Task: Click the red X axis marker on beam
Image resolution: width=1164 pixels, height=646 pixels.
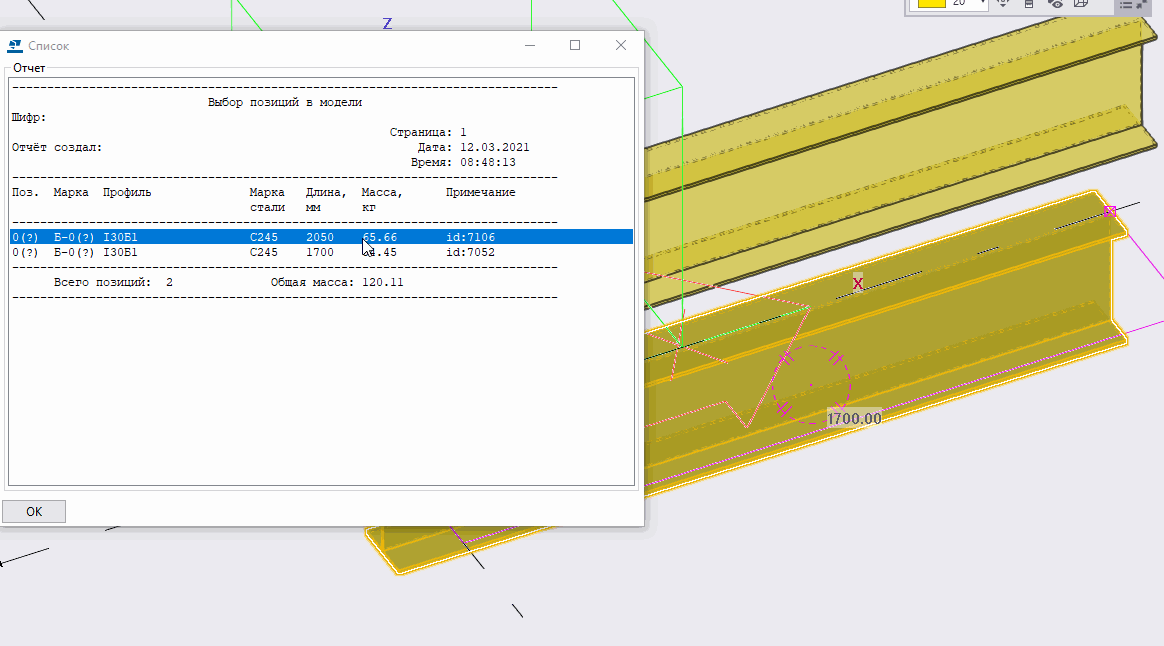Action: (x=857, y=284)
